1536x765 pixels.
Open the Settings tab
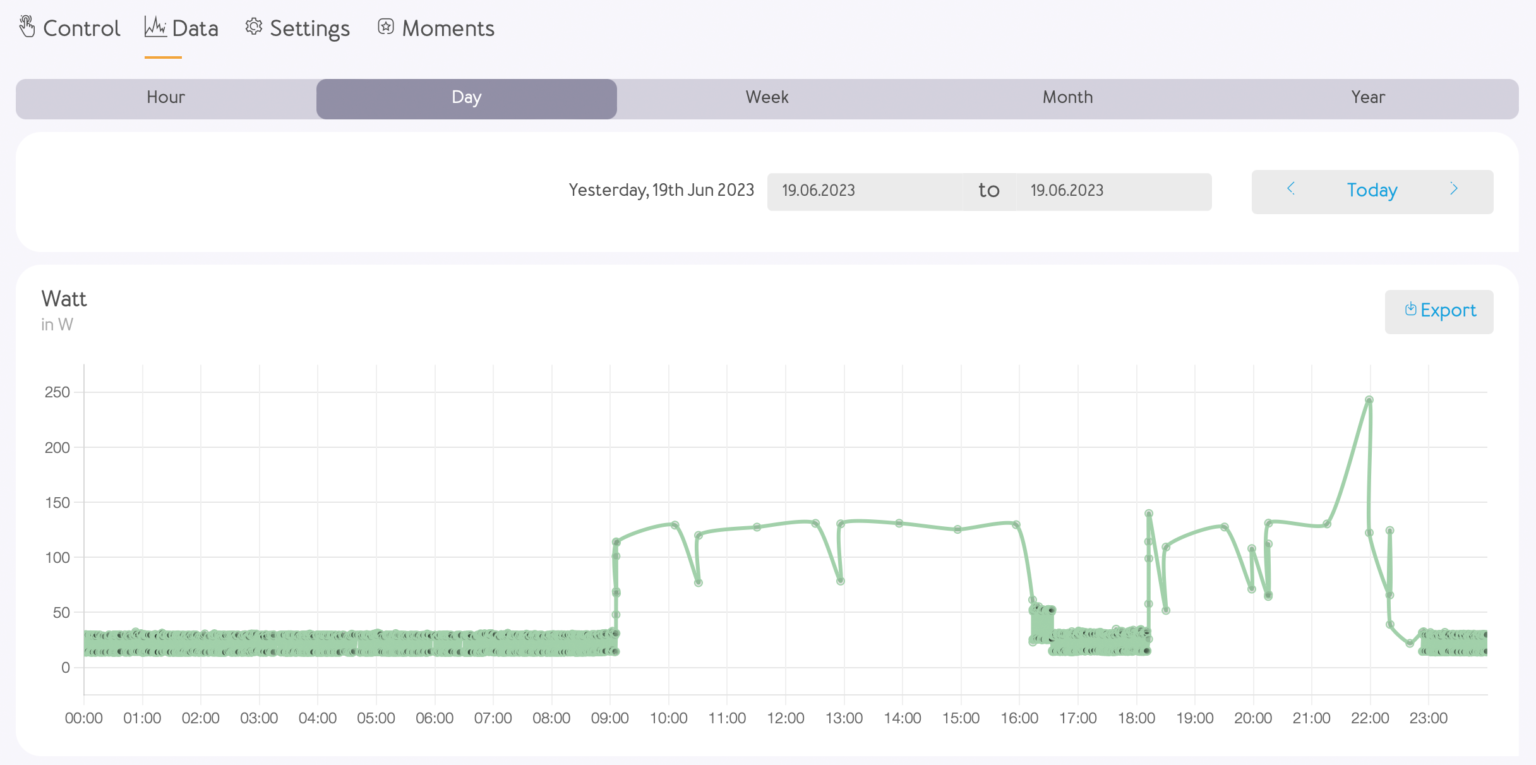[x=309, y=29]
